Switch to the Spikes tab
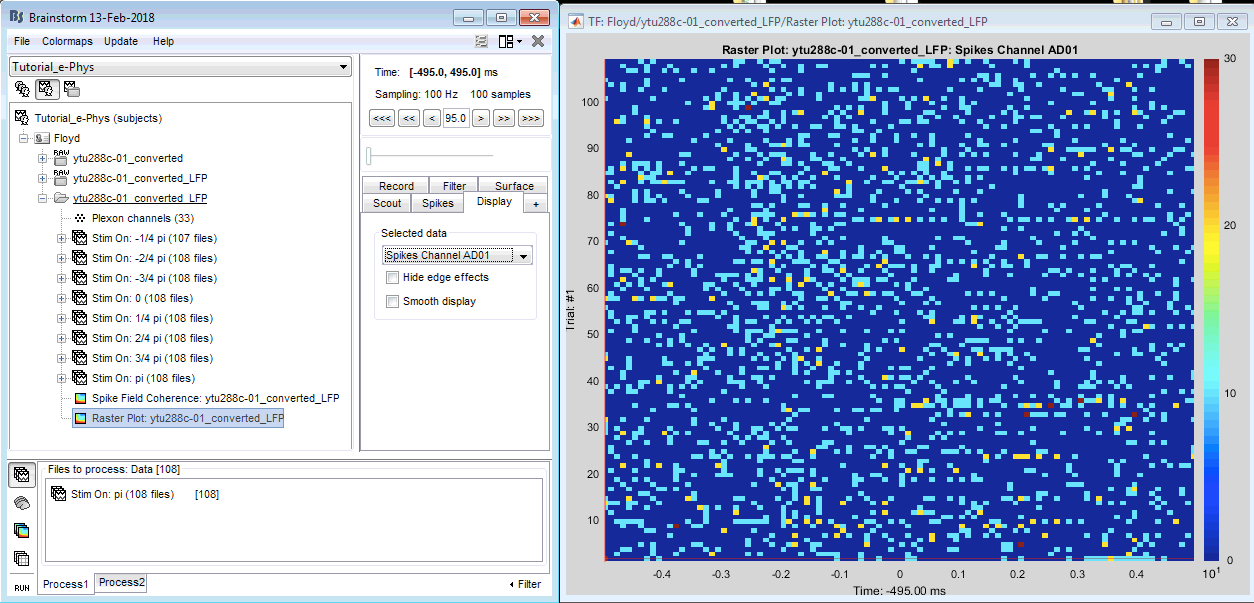The height and width of the screenshot is (603, 1254). point(437,203)
